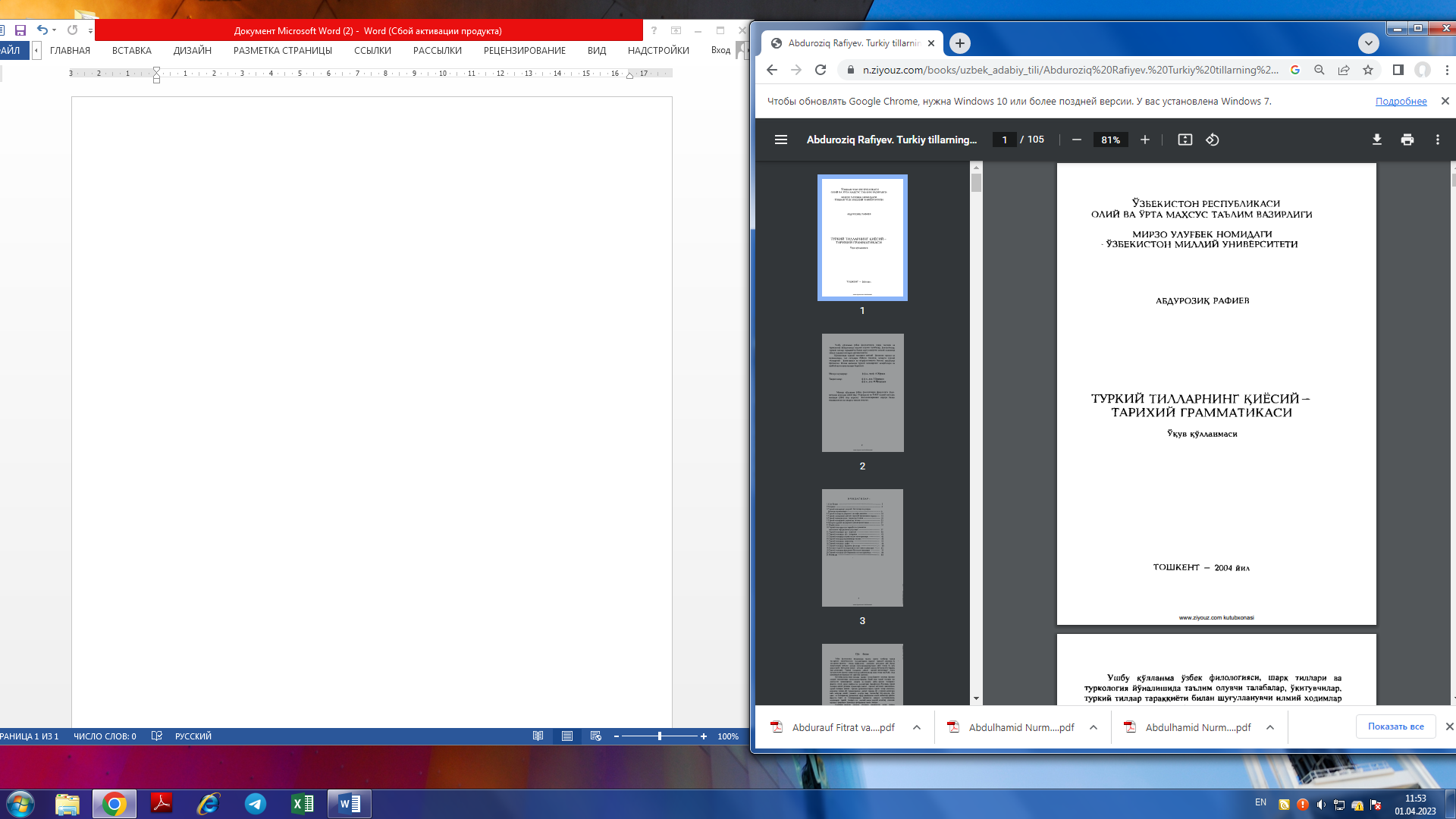Select PDF page 2 thumbnail
This screenshot has width=1456, height=819.
[x=862, y=393]
